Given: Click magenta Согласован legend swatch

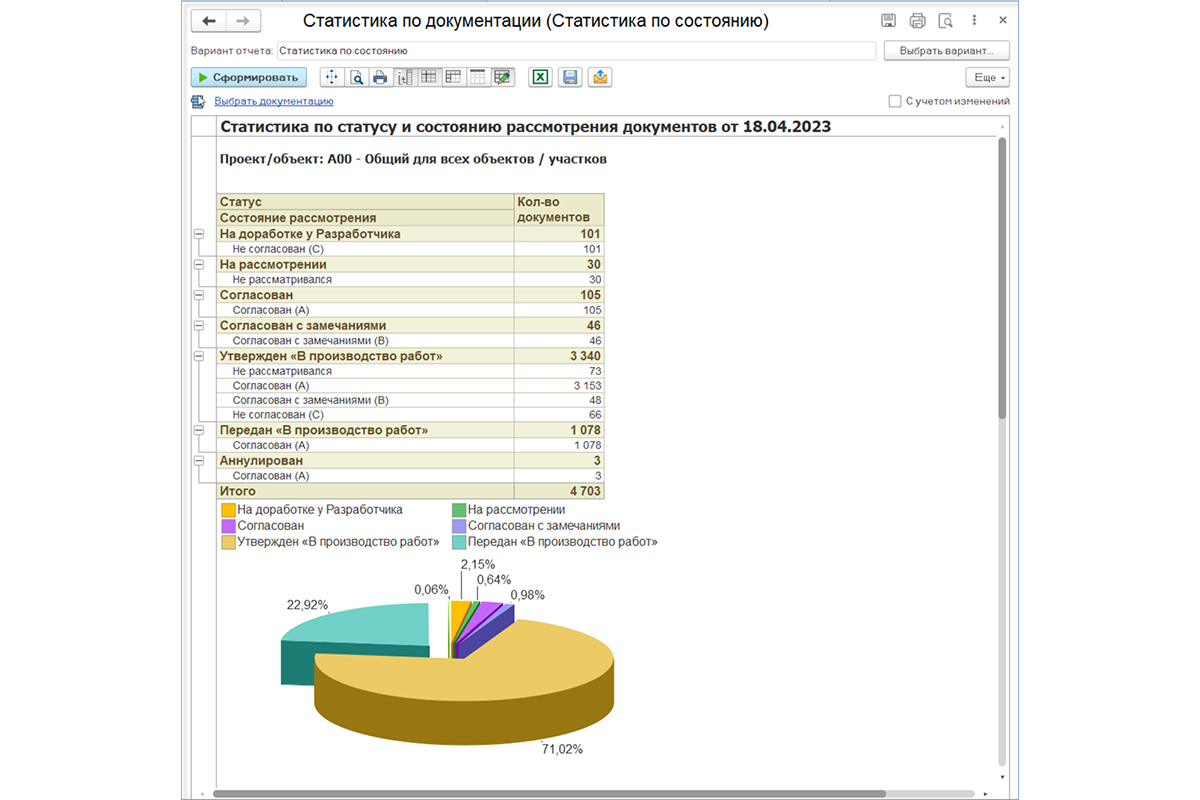Looking at the screenshot, I should point(228,525).
